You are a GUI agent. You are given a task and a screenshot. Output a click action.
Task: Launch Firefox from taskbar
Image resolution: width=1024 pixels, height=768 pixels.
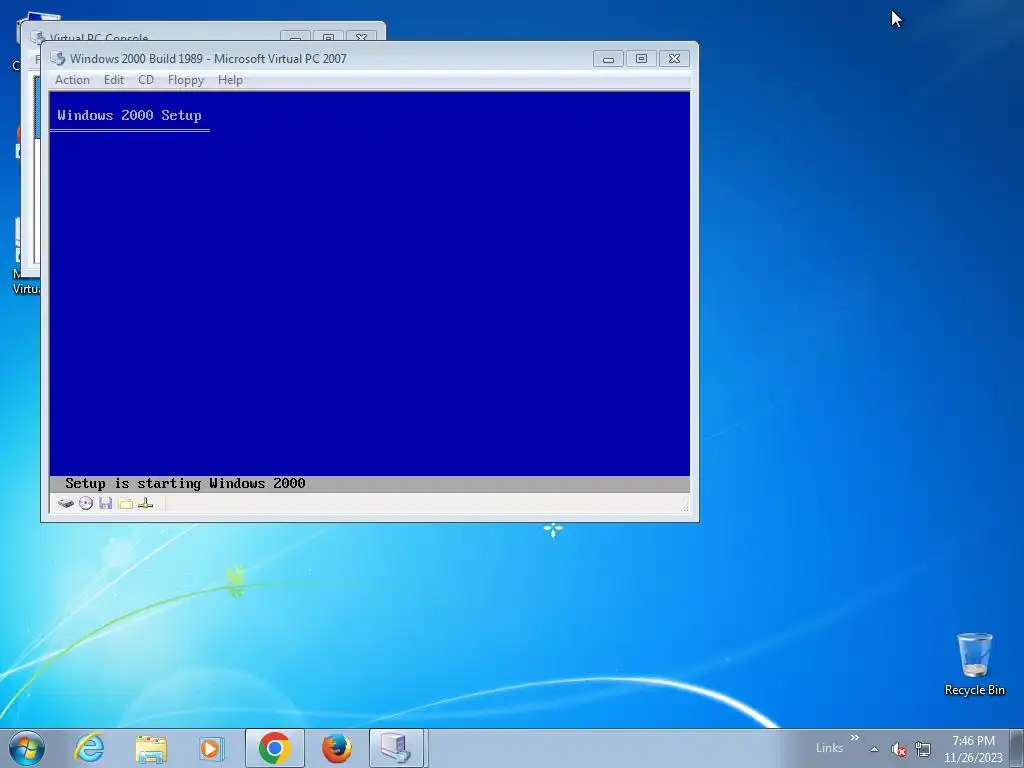coord(336,748)
